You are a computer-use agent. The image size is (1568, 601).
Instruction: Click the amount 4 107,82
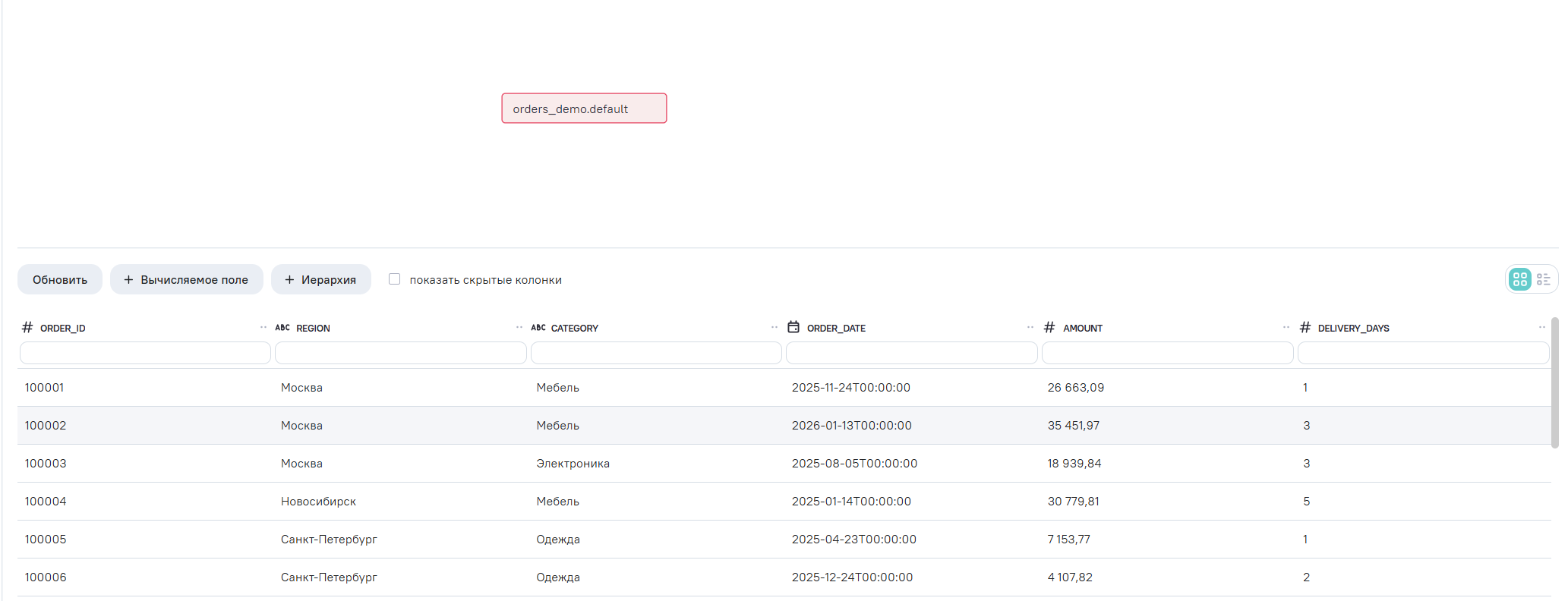click(x=1070, y=577)
